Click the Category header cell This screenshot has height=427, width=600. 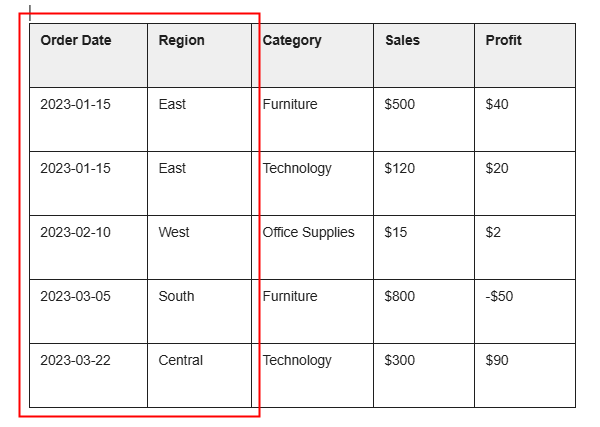click(x=292, y=41)
